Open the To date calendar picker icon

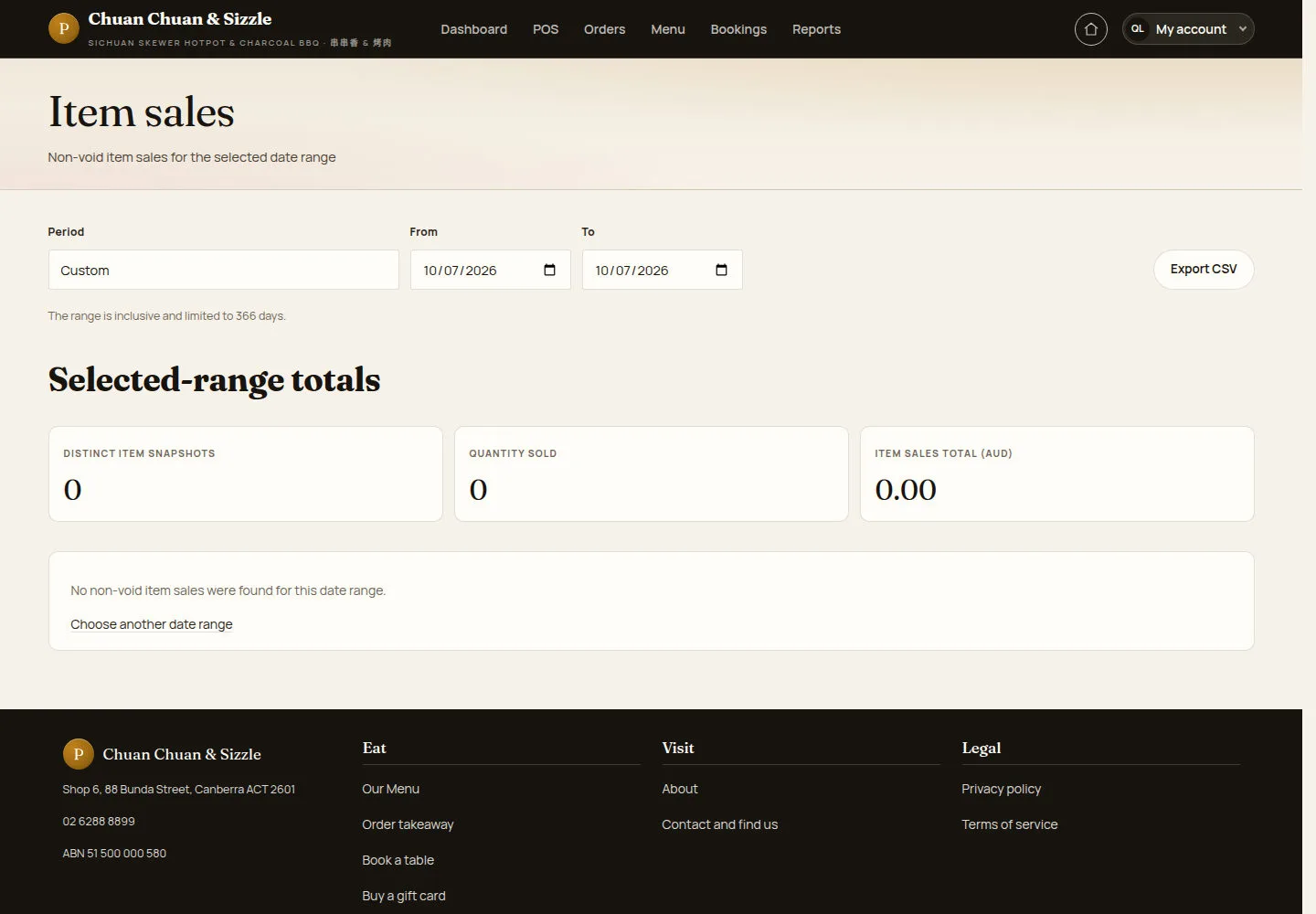tap(721, 270)
